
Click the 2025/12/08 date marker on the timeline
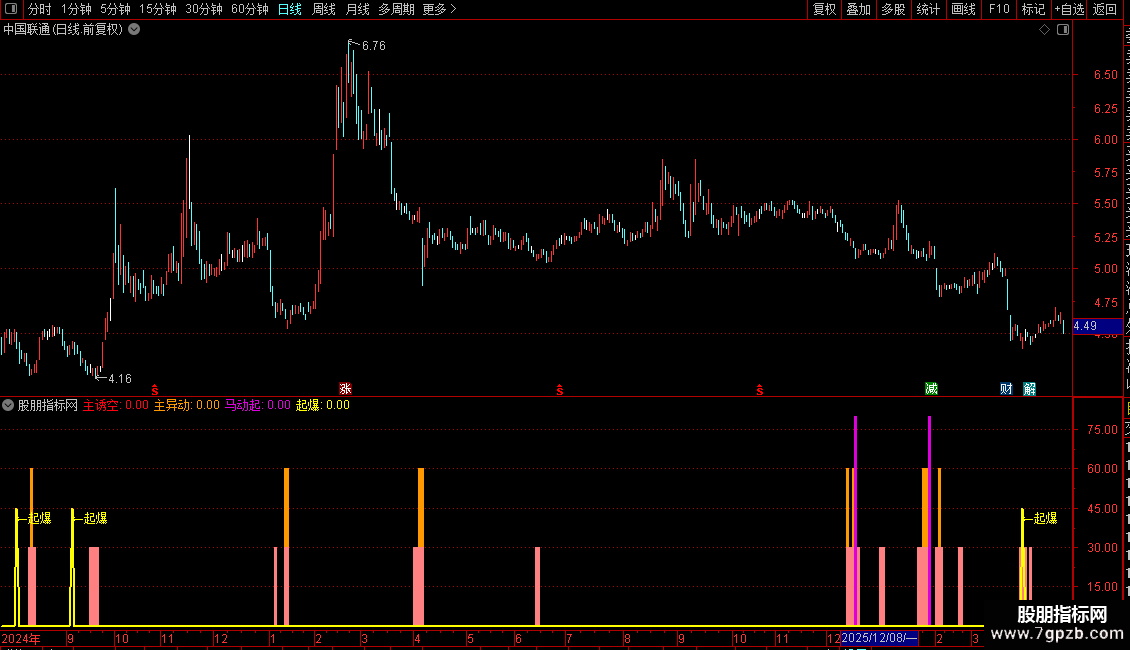click(879, 638)
